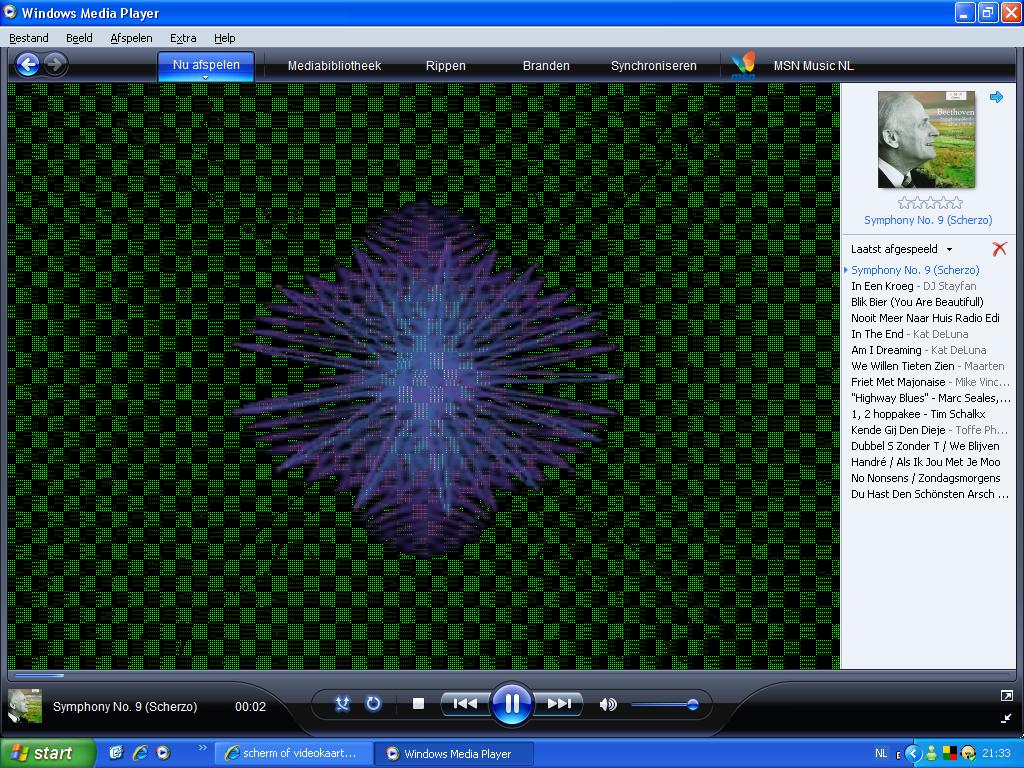Viewport: 1024px width, 768px height.
Task: Open the Help menu
Action: click(225, 38)
